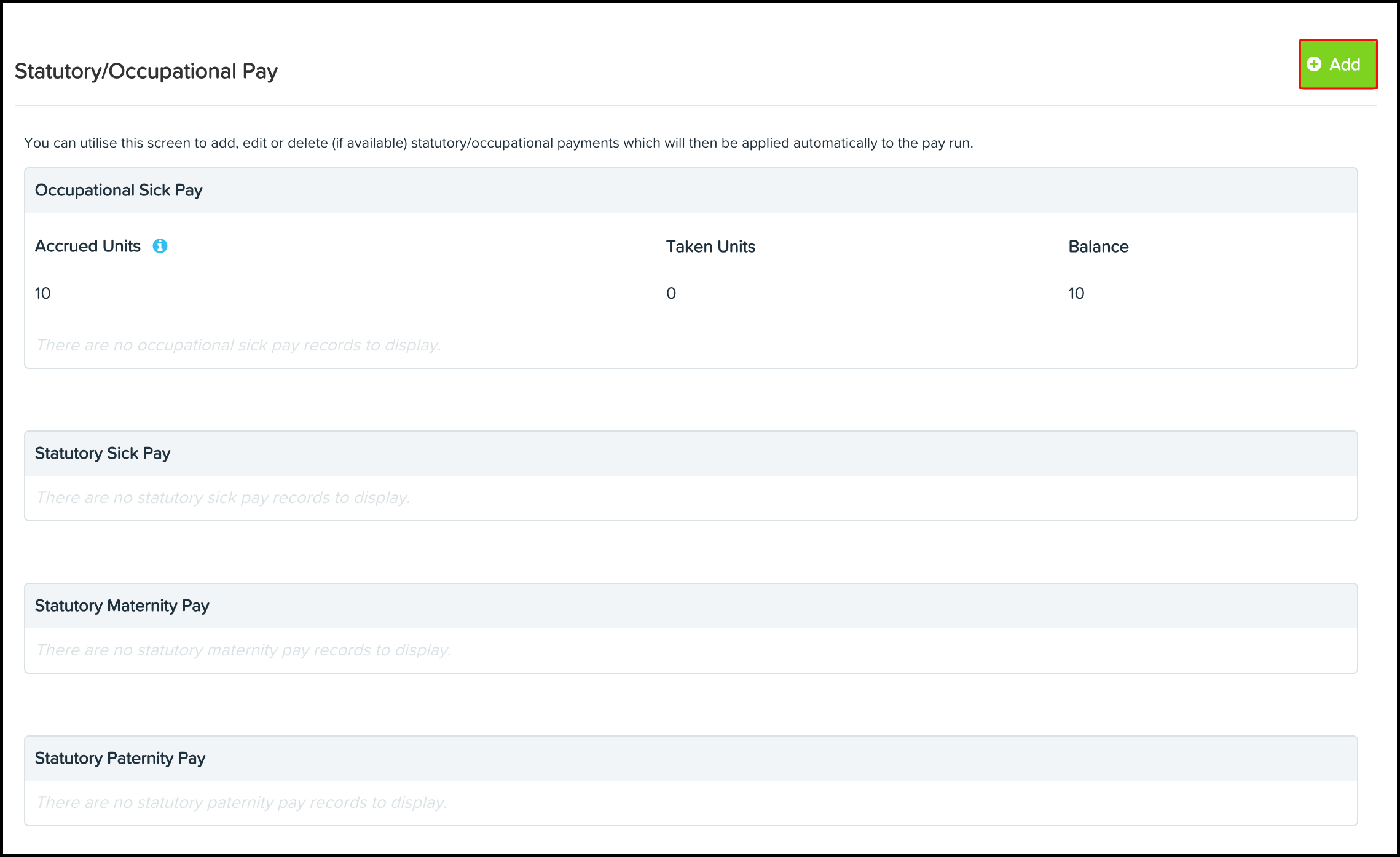1400x857 pixels.
Task: Click the Statutory Maternity Pay header
Action: (x=122, y=606)
